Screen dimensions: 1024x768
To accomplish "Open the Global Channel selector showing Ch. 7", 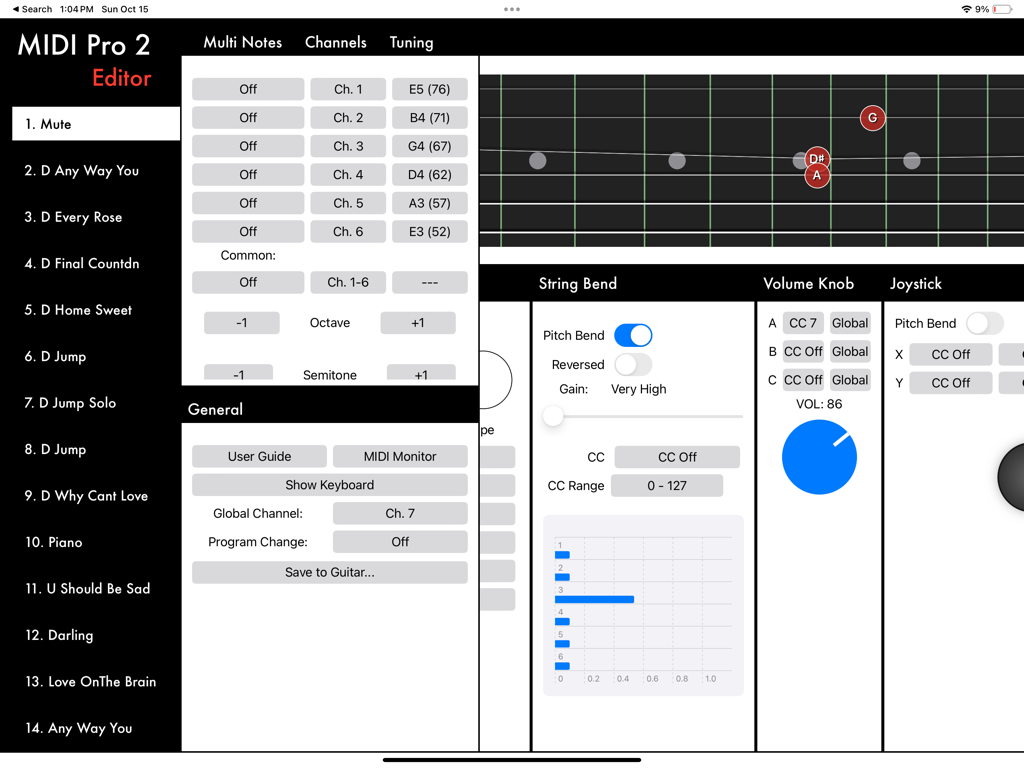I will click(400, 513).
